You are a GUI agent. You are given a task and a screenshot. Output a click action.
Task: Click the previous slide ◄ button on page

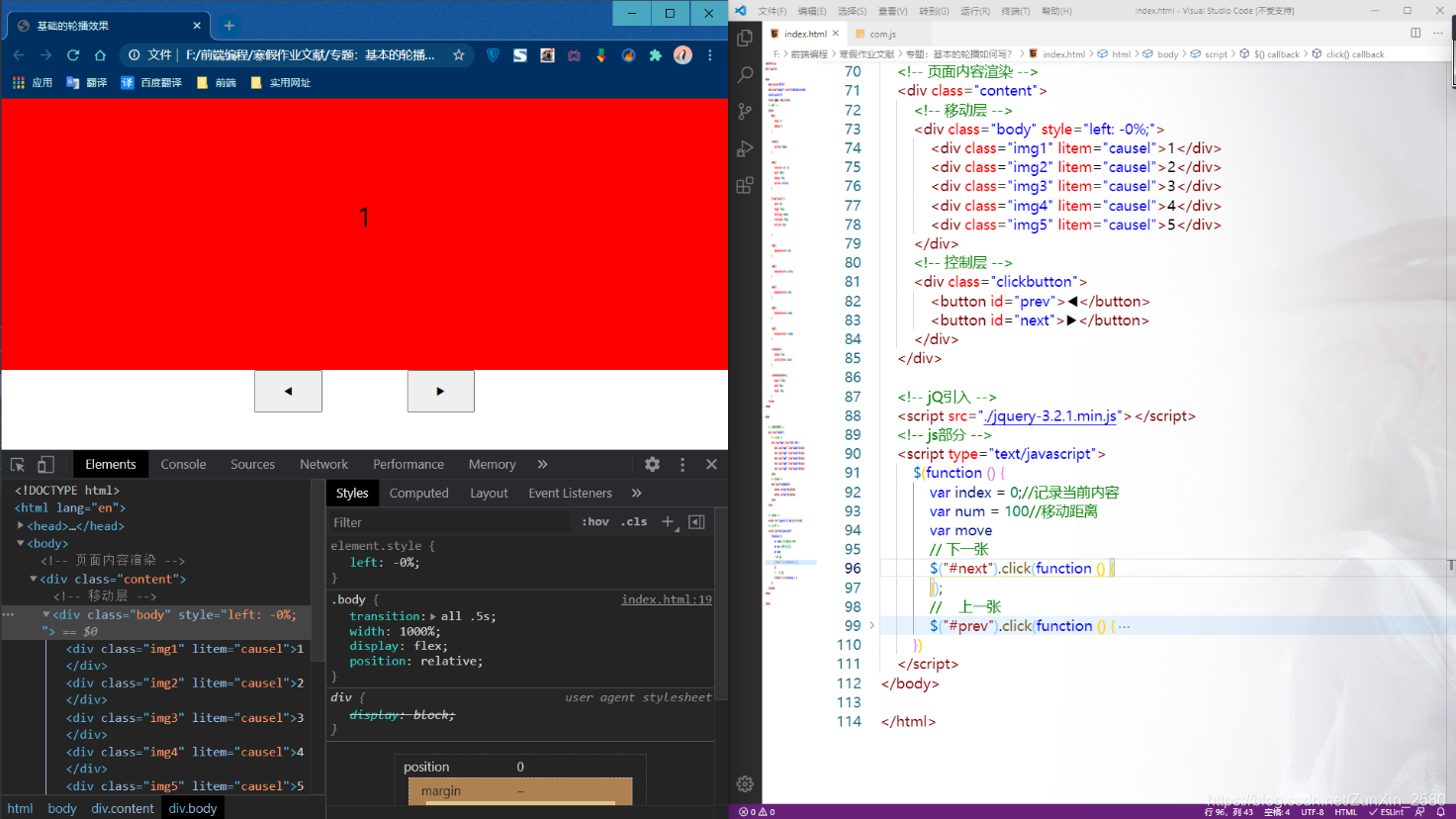pyautogui.click(x=288, y=391)
